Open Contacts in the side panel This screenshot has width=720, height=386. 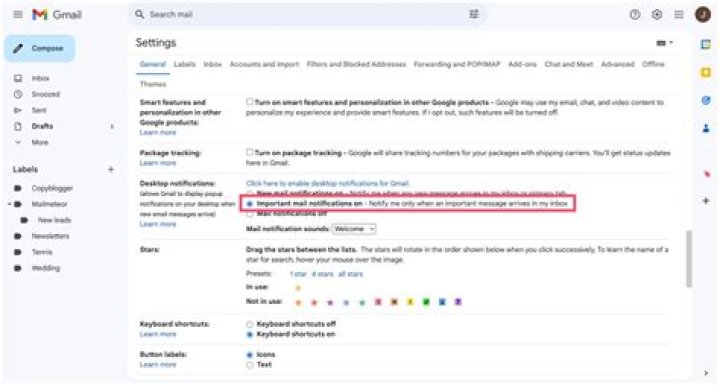coord(706,128)
